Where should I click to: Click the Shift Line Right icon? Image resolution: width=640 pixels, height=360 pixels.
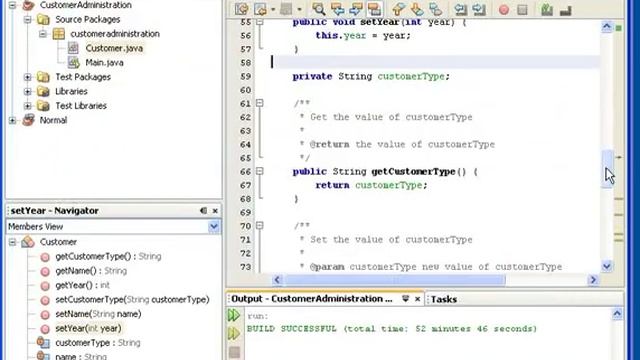click(x=479, y=9)
